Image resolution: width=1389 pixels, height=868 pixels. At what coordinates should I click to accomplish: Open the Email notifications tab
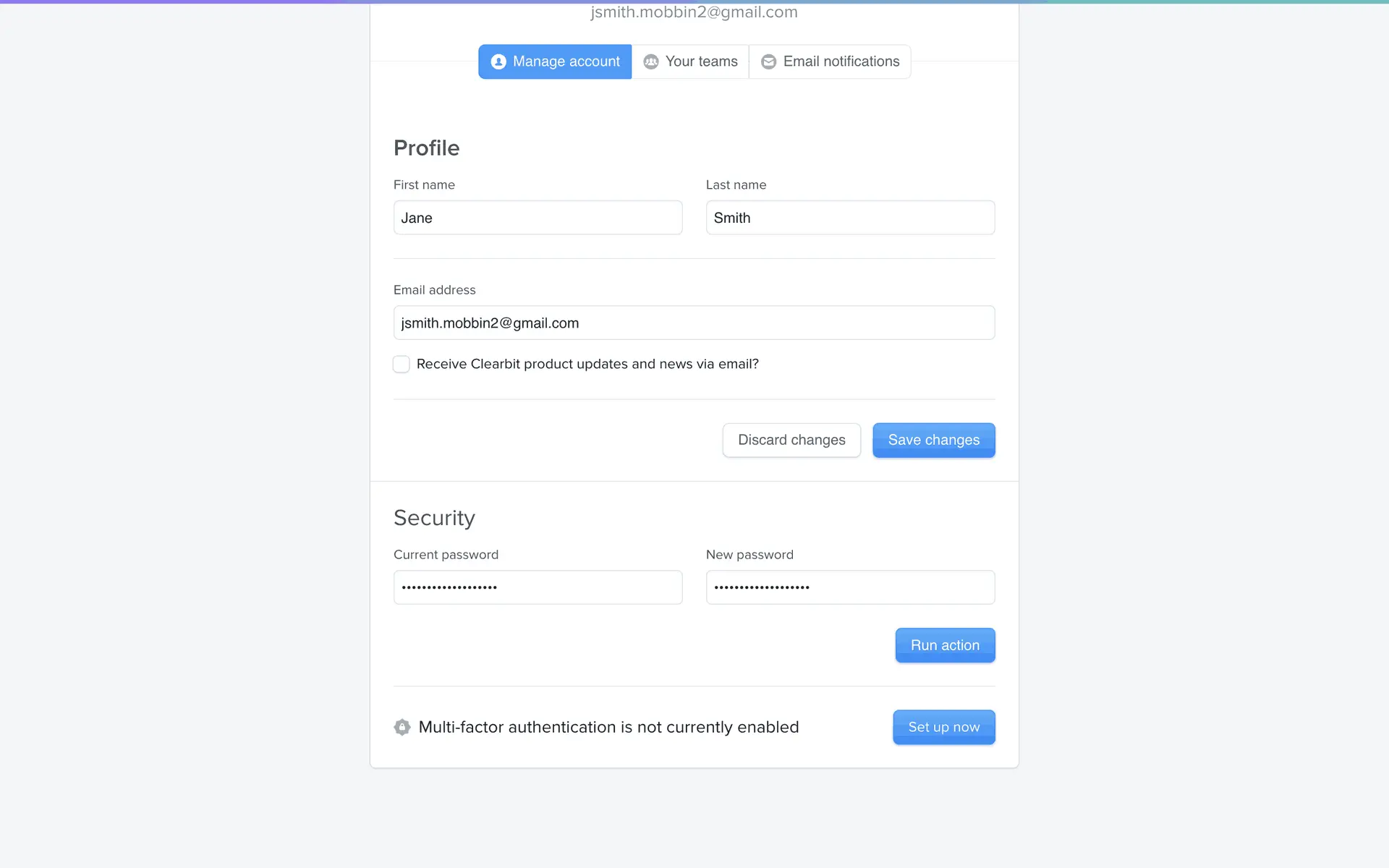[x=841, y=61]
